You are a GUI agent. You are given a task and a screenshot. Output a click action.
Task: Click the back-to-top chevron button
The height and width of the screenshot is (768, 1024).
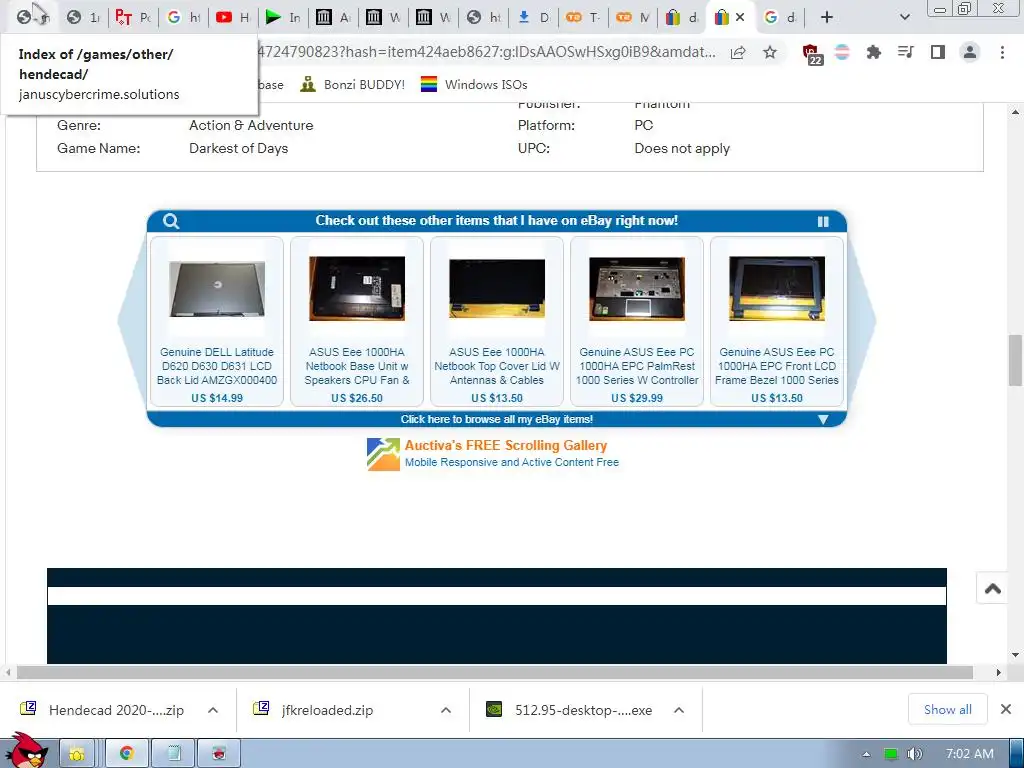click(993, 588)
